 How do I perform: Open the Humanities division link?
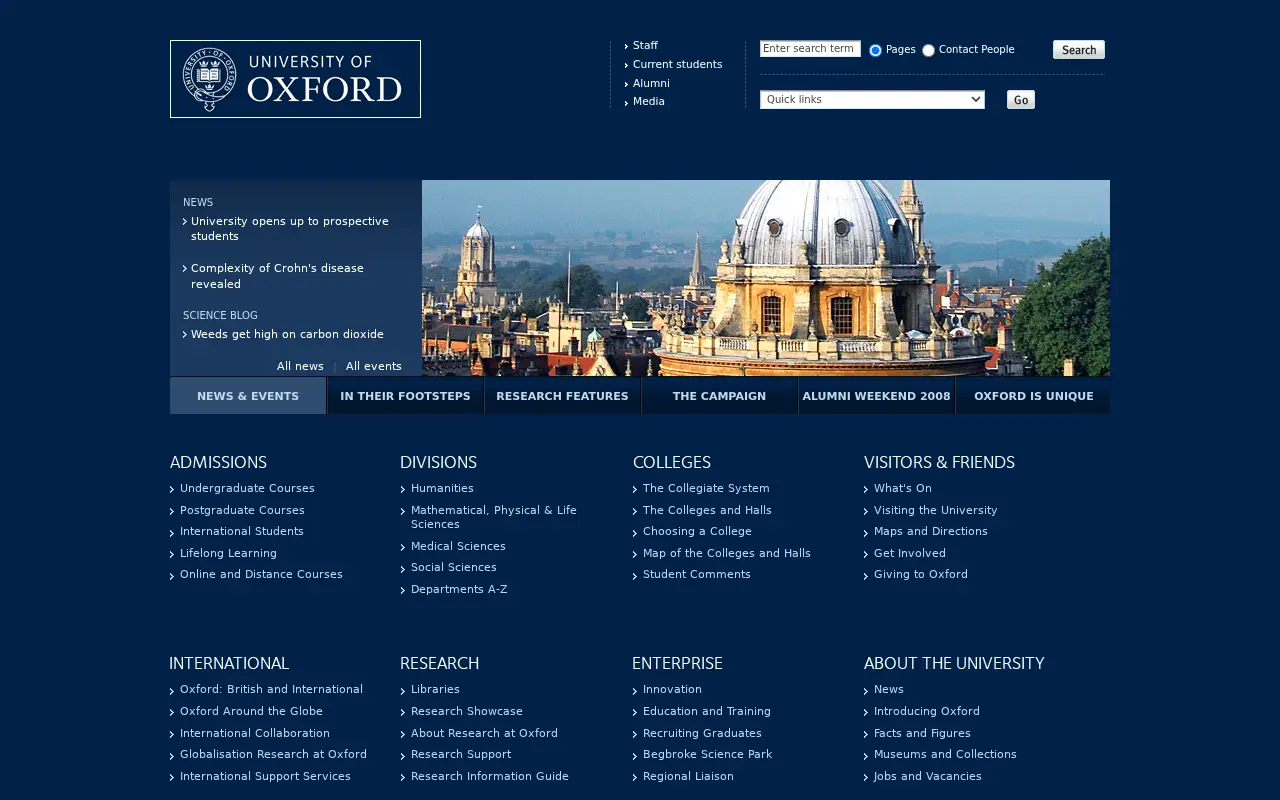442,488
